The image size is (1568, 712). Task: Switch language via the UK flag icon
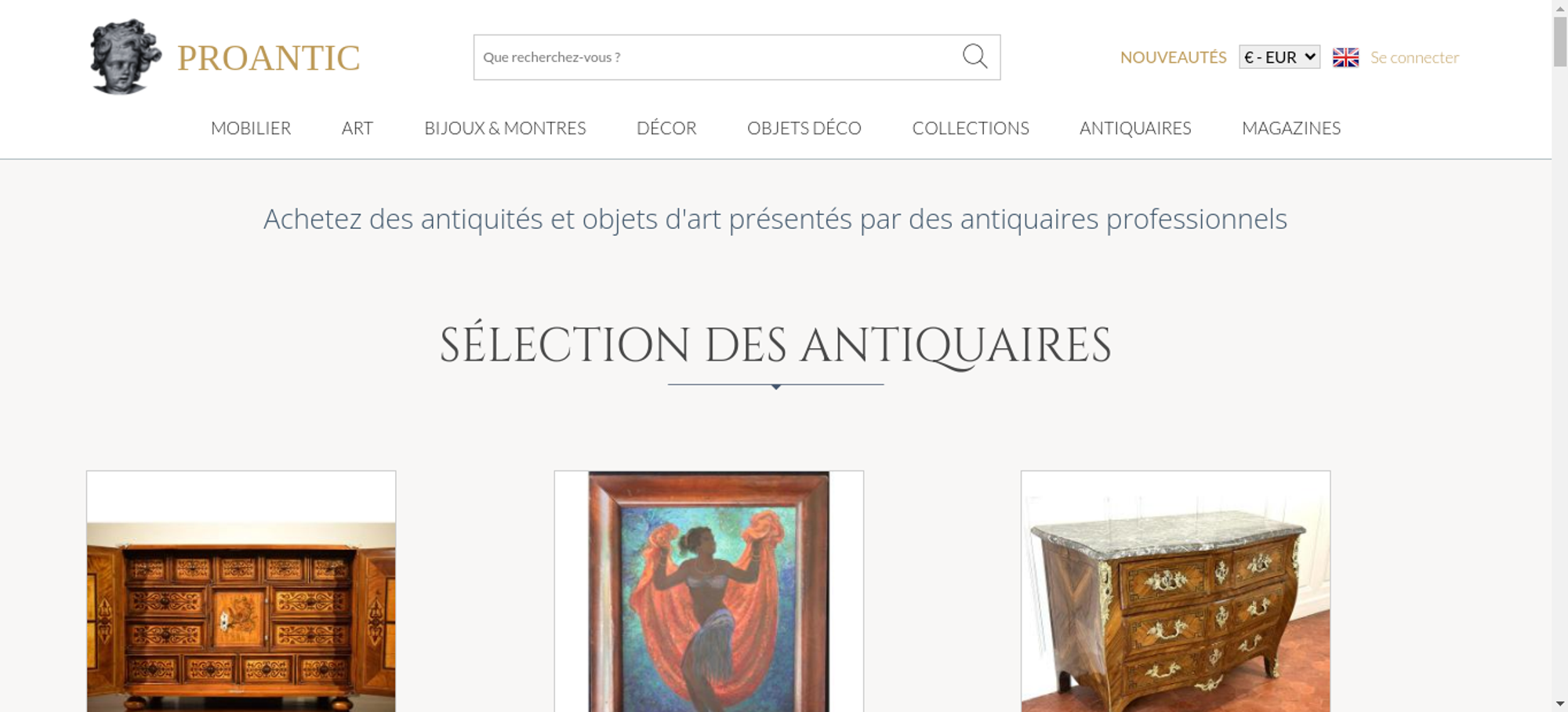coord(1345,57)
